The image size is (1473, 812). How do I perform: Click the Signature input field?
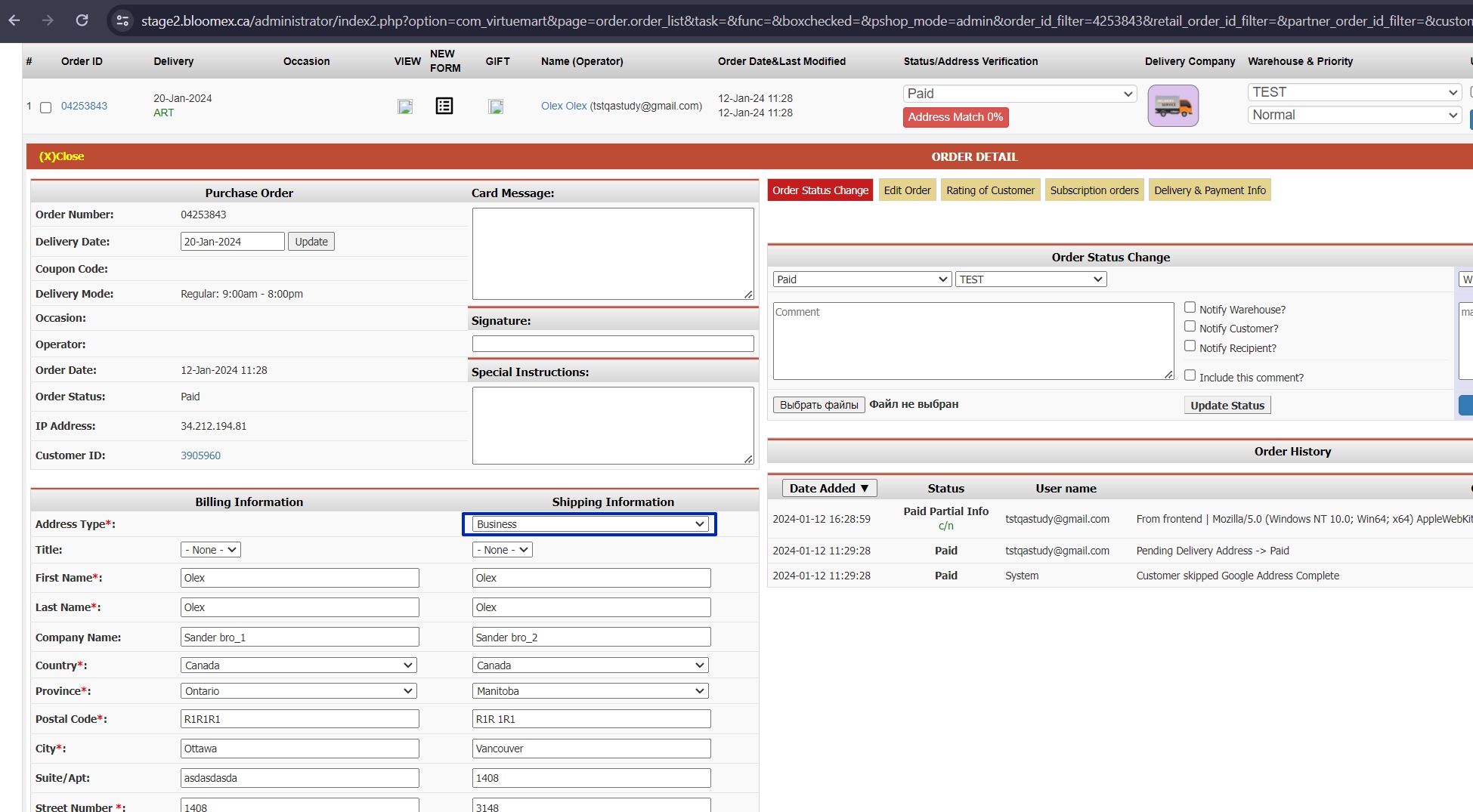[x=613, y=344]
